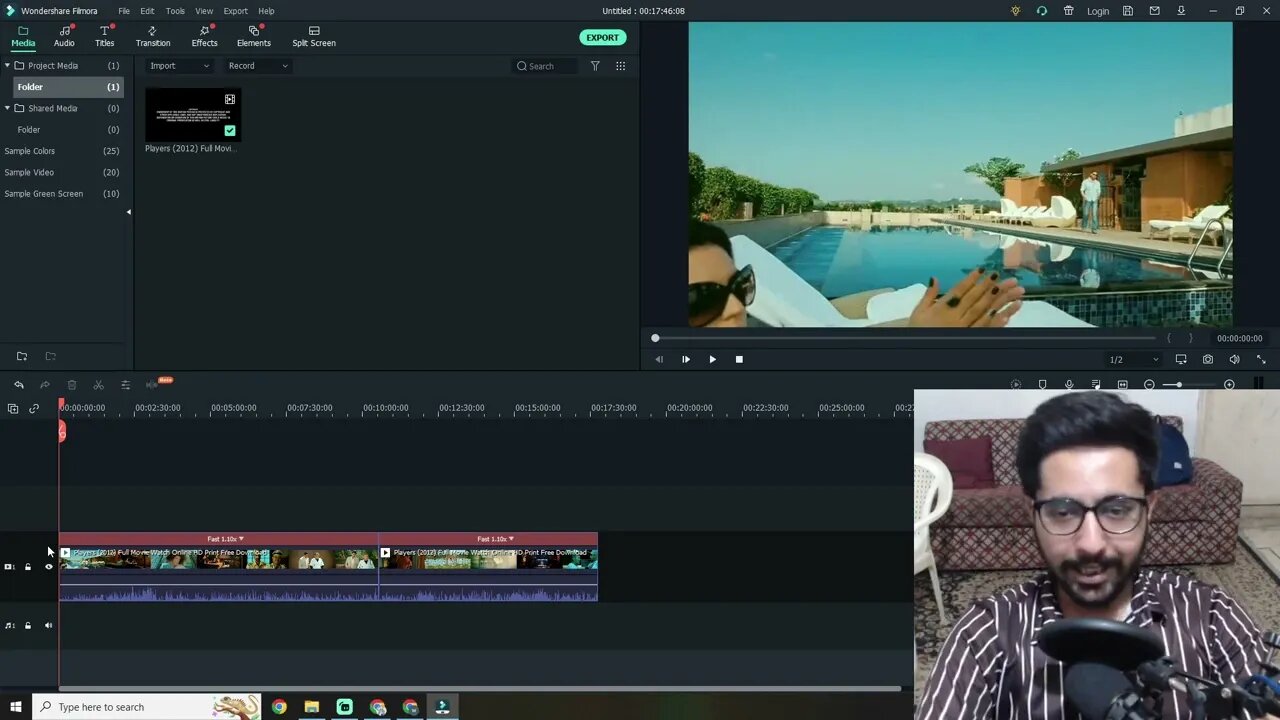Play the preview video
The height and width of the screenshot is (720, 1280).
(x=712, y=359)
